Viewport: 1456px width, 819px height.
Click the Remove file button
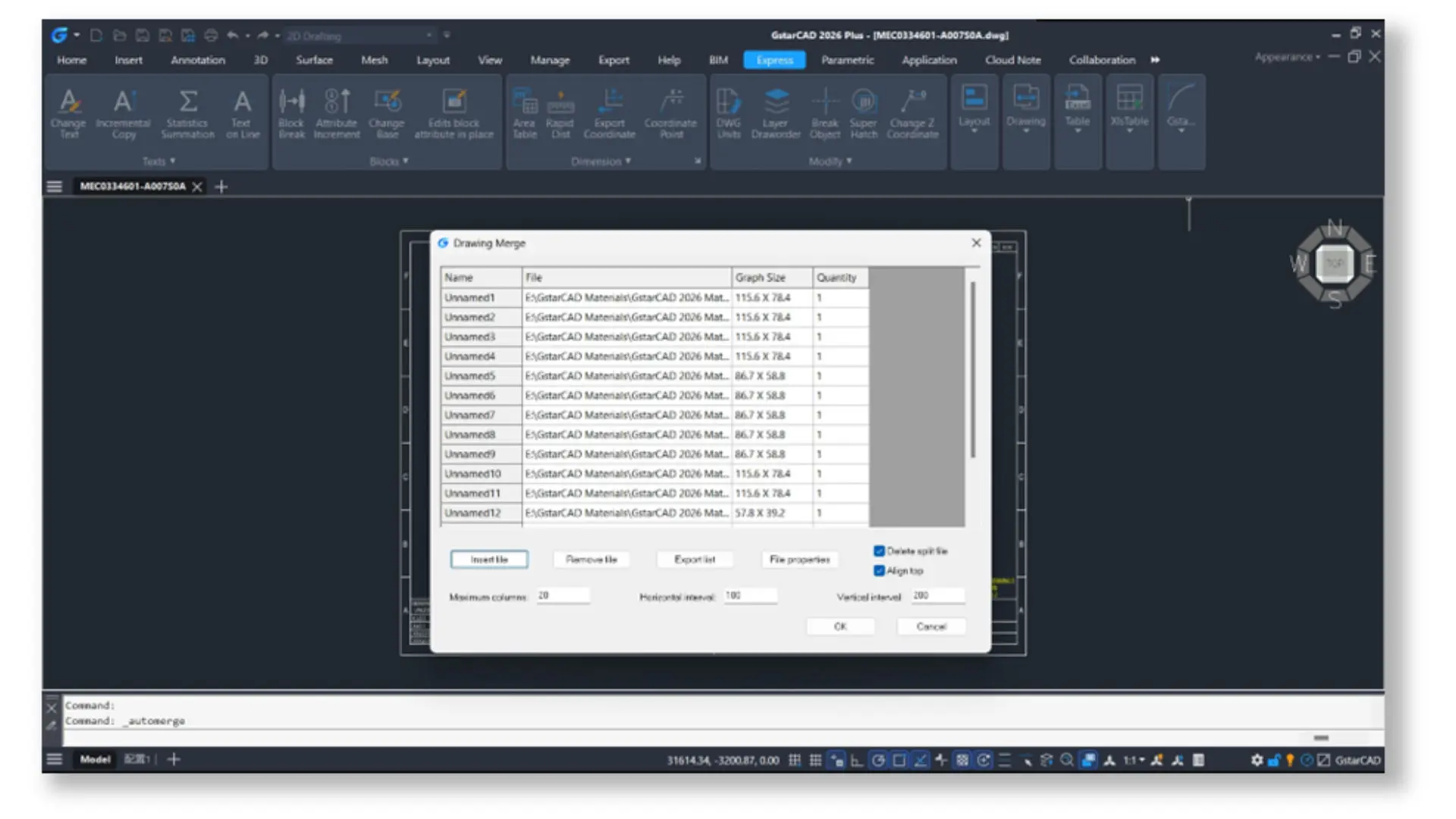click(591, 560)
